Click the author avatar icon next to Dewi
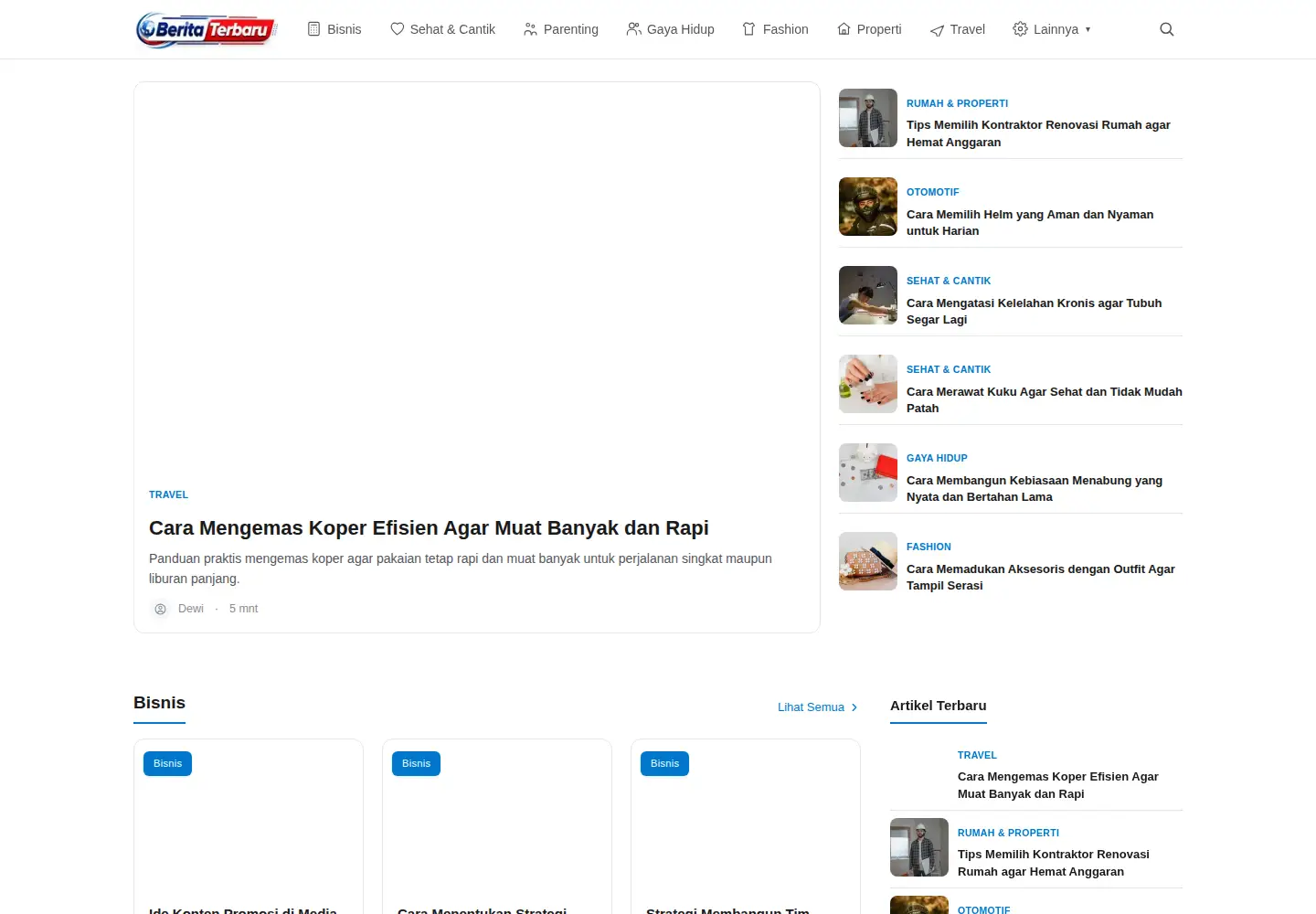This screenshot has width=1316, height=914. (160, 609)
